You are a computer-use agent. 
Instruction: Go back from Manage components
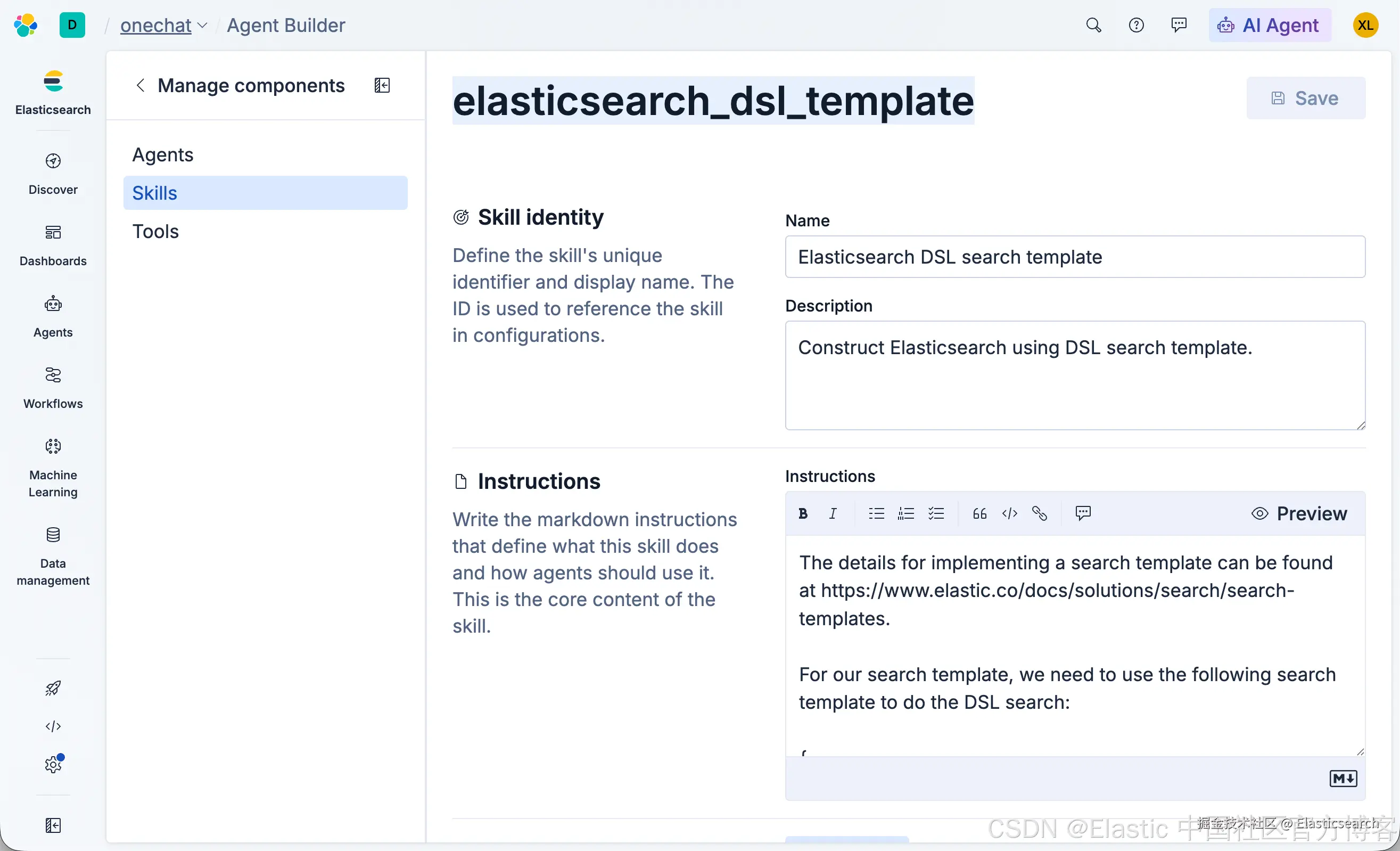141,85
